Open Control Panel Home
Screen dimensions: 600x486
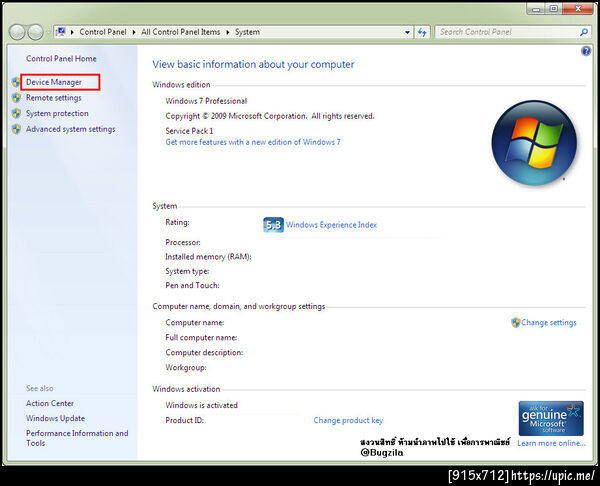[x=61, y=59]
